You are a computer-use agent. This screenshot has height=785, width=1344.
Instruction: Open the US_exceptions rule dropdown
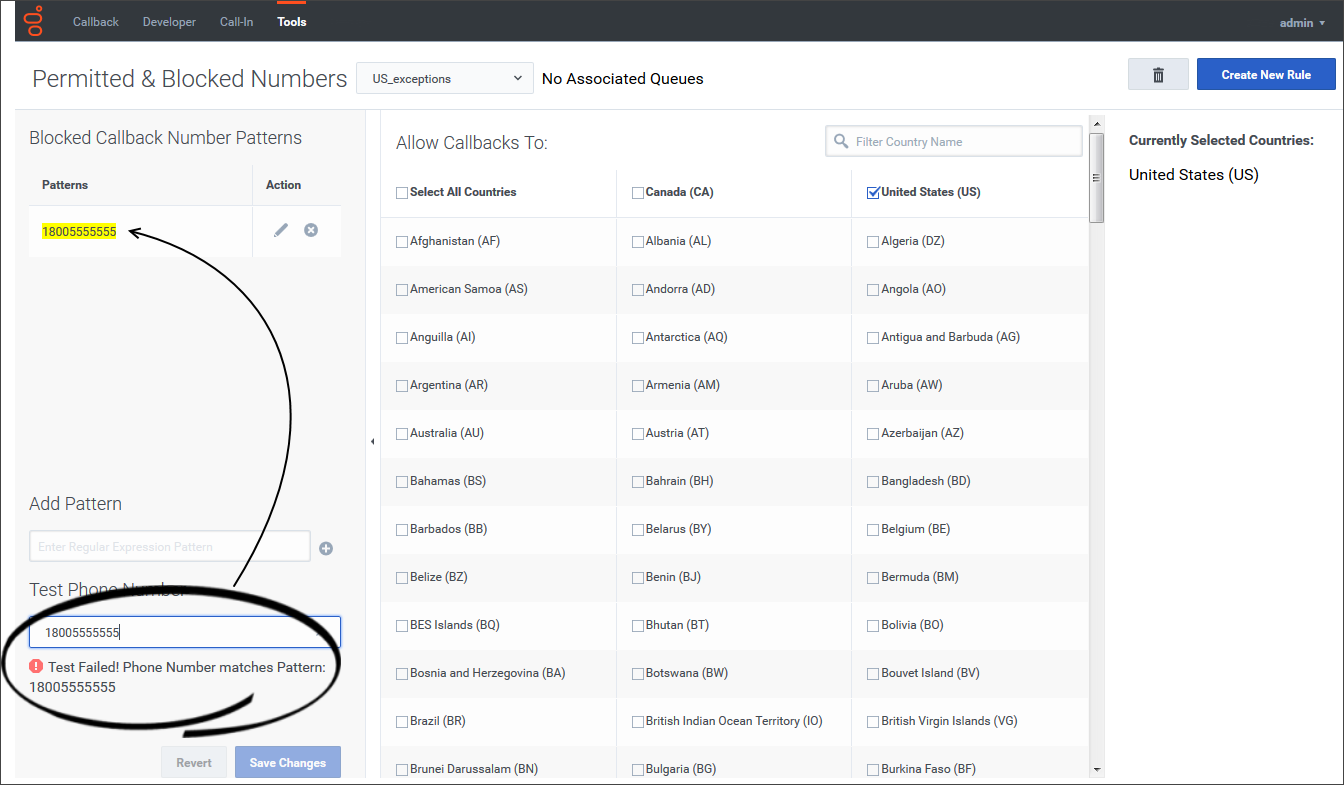click(444, 77)
